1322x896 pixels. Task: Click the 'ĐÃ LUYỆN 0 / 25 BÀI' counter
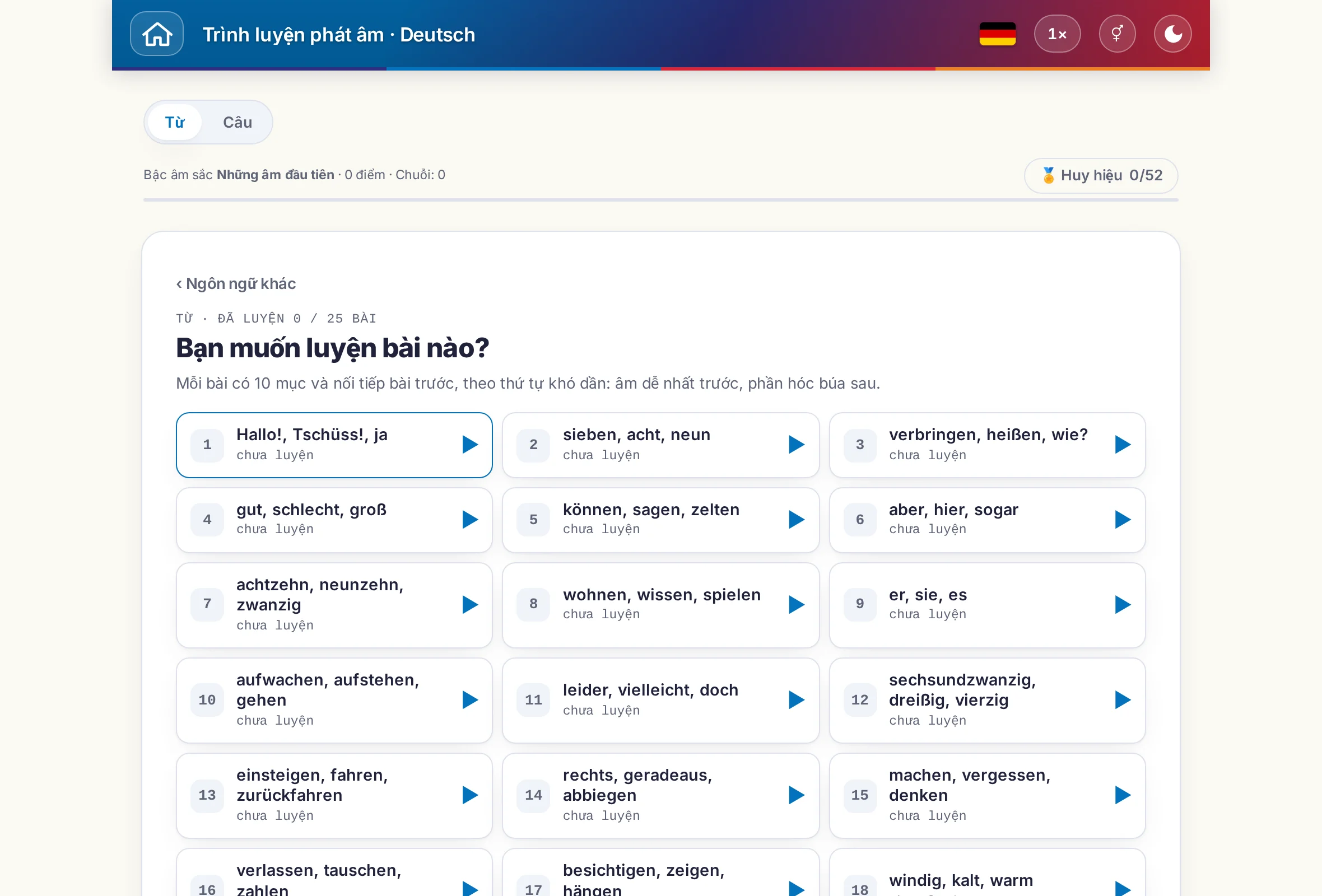click(x=296, y=319)
